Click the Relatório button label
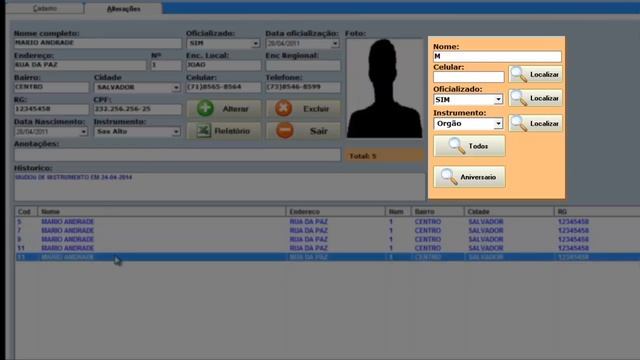This screenshot has width=640, height=360. pyautogui.click(x=232, y=131)
